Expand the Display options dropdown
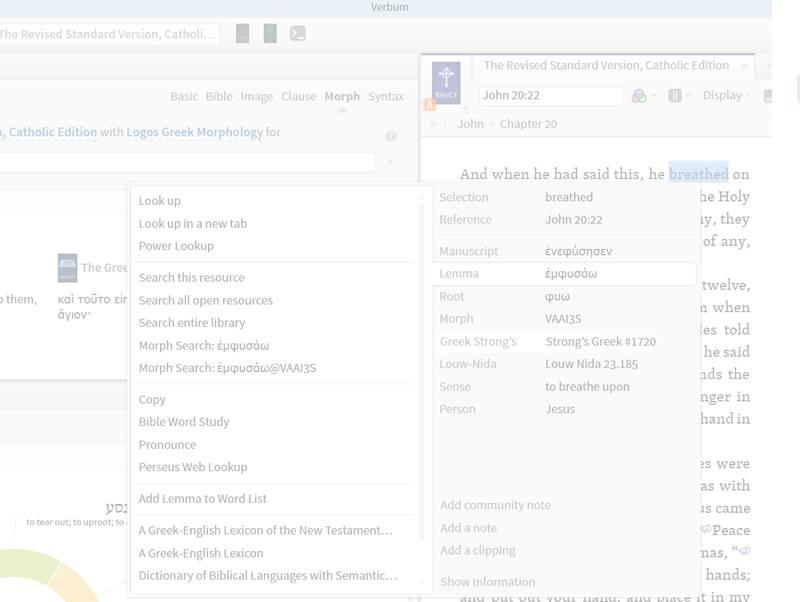800x602 pixels. point(727,95)
